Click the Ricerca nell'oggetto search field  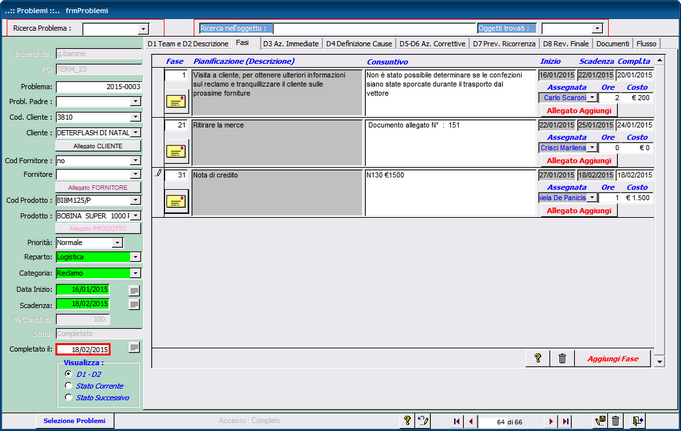pos(375,29)
